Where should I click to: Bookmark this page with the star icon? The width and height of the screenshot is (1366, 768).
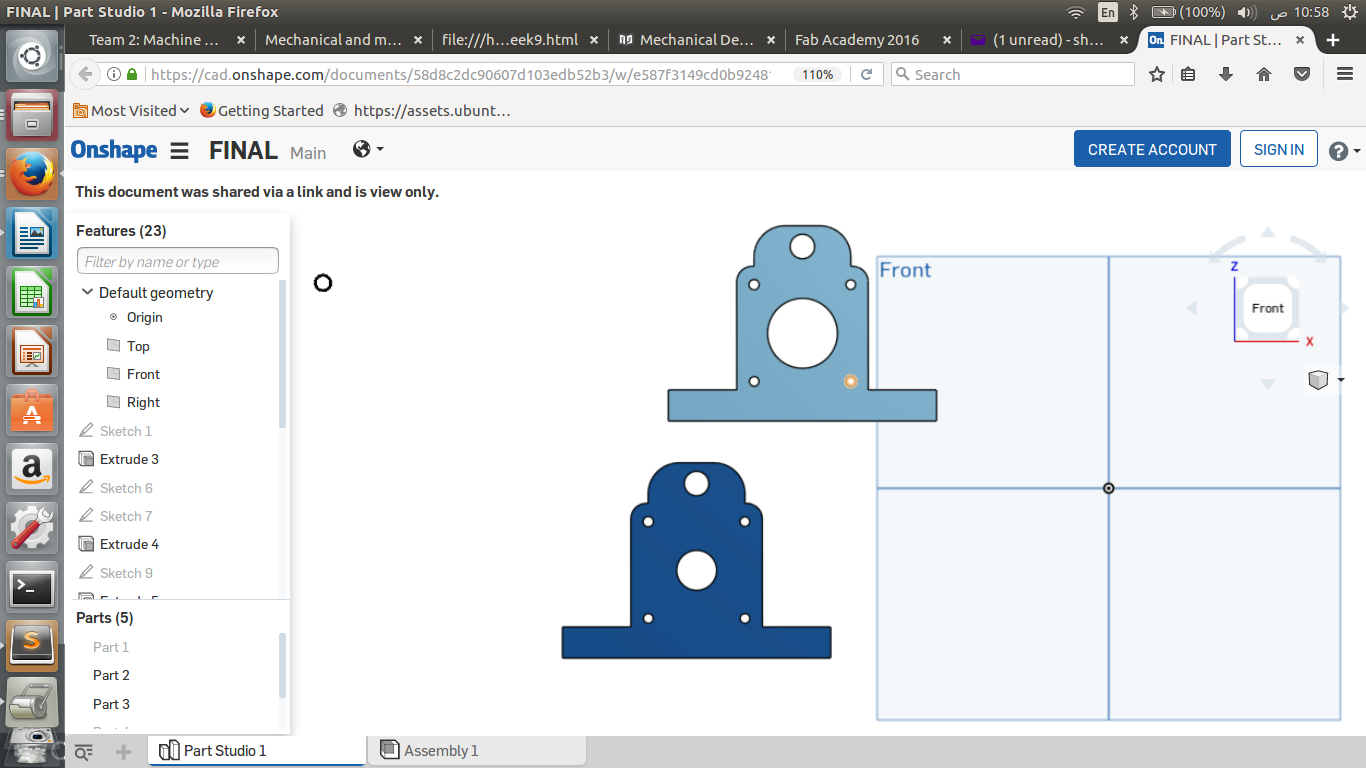[1157, 74]
